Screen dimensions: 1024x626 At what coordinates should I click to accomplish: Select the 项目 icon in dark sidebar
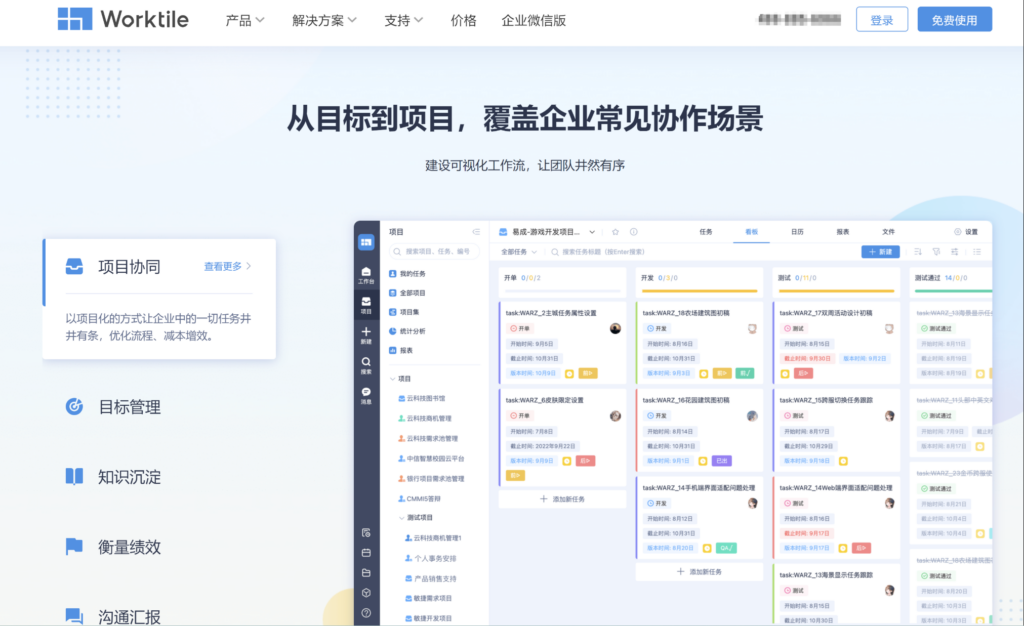pos(366,305)
